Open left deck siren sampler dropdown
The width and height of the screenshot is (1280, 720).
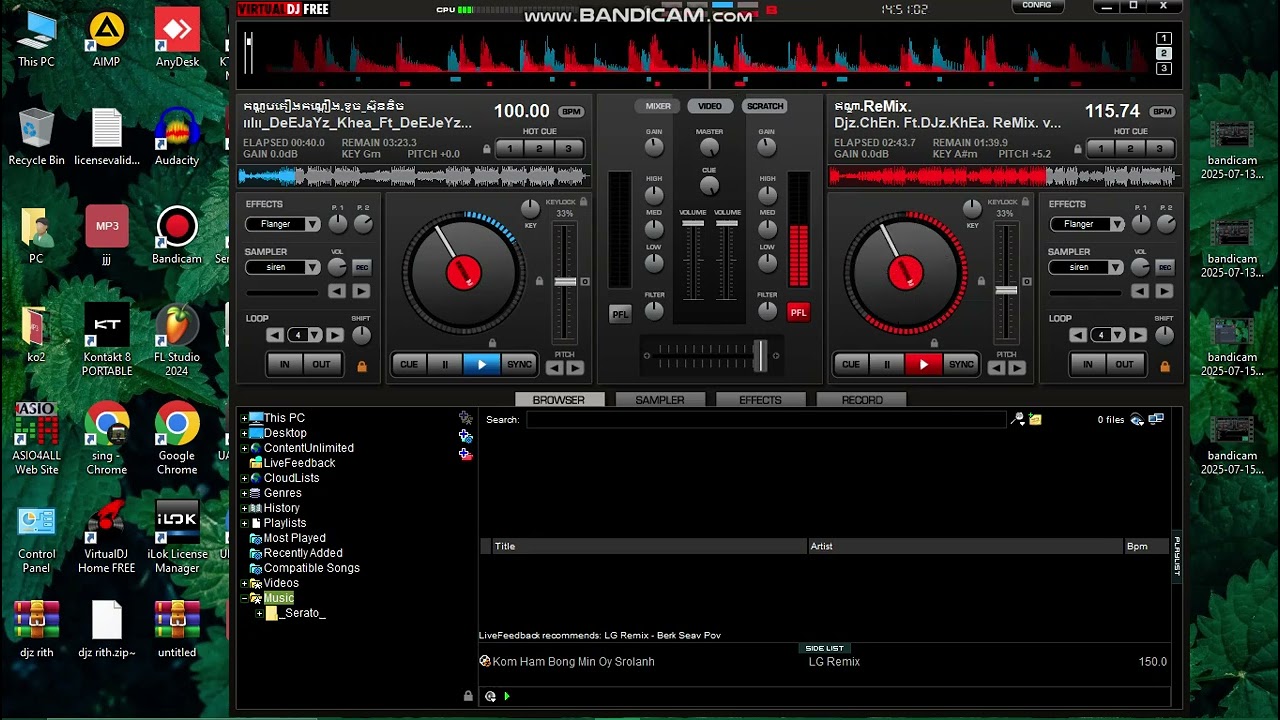[x=283, y=267]
